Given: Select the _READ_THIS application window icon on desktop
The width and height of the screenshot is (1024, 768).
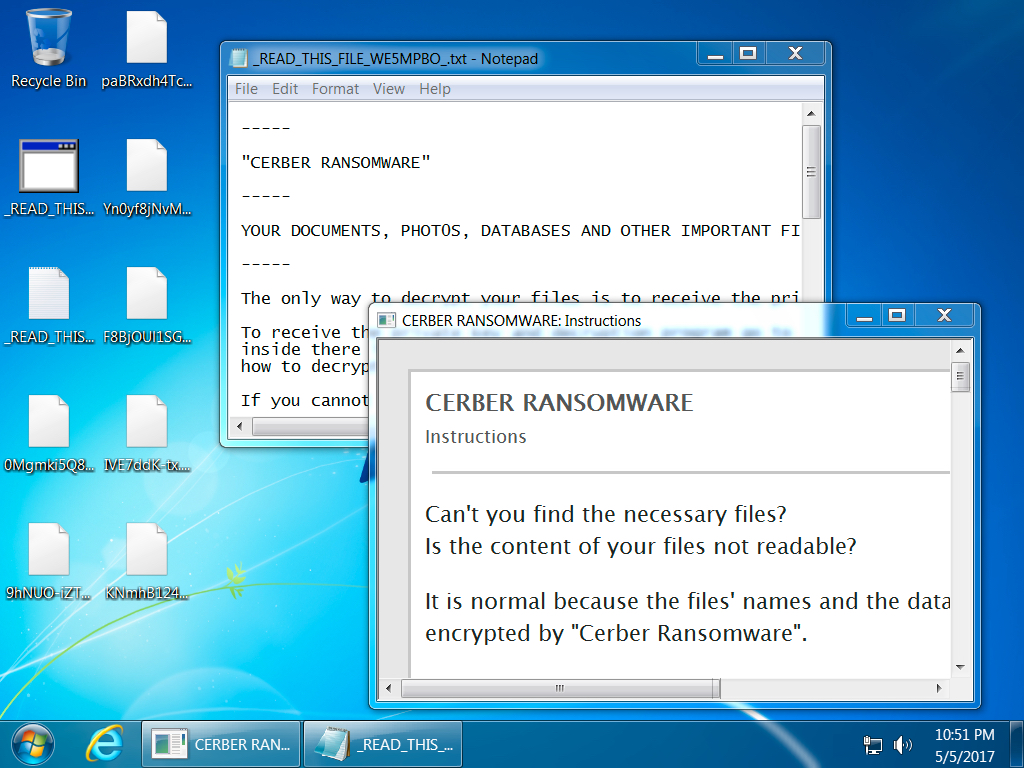Looking at the screenshot, I should tap(49, 178).
